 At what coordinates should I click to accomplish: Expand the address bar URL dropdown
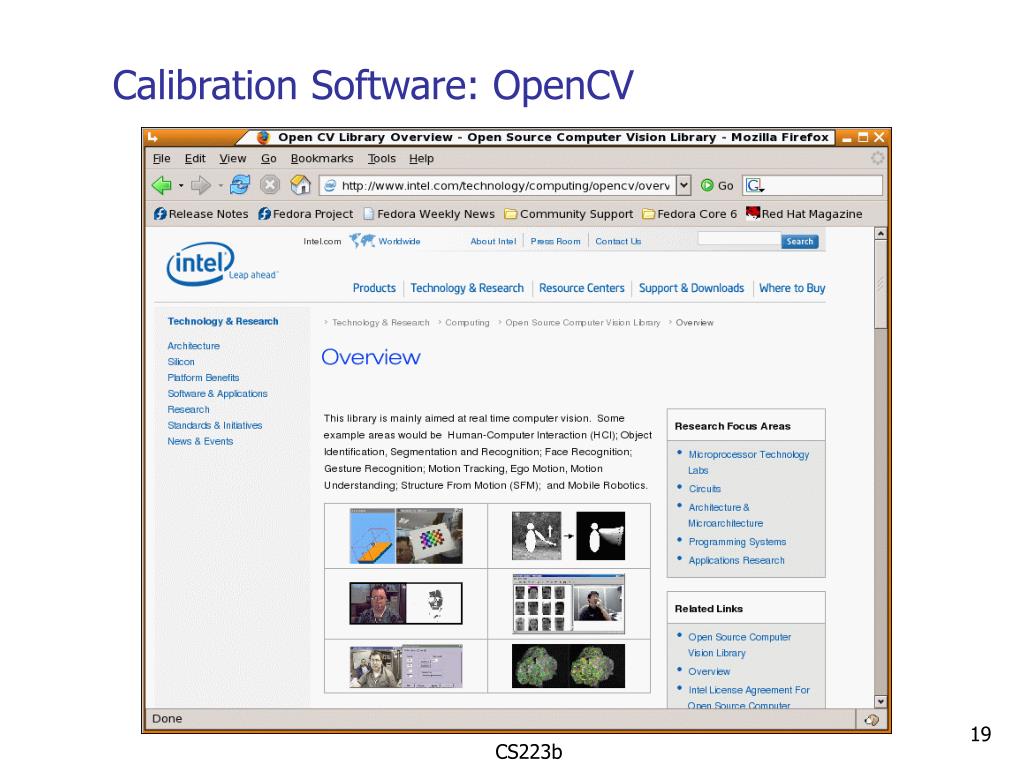(x=683, y=185)
